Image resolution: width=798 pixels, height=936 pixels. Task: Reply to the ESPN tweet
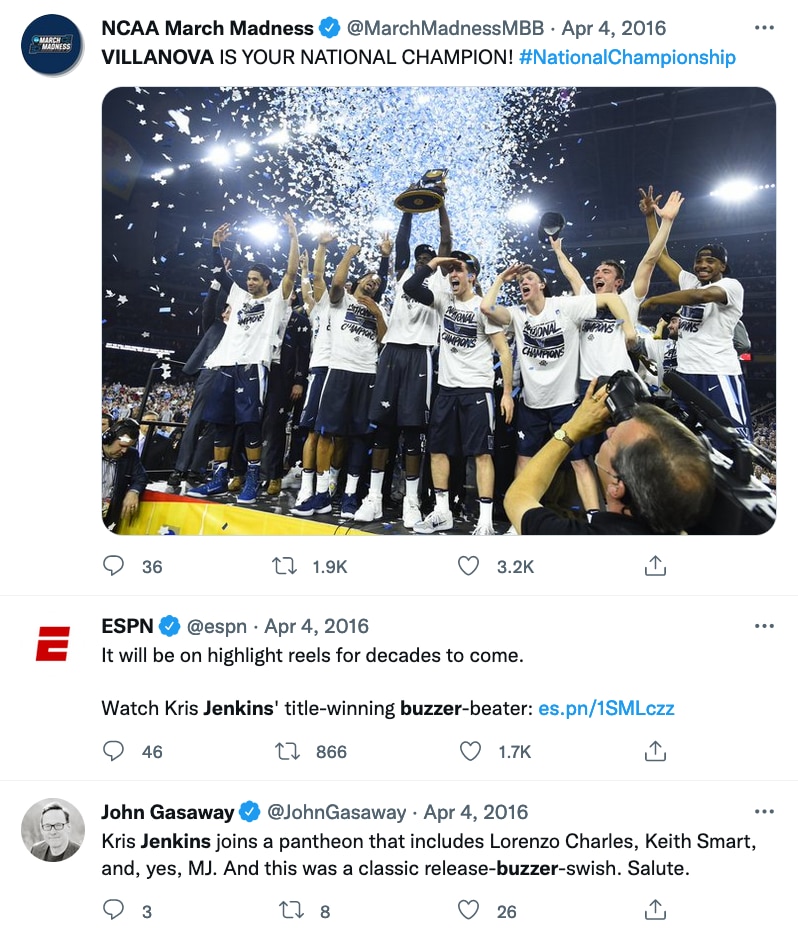tap(113, 751)
